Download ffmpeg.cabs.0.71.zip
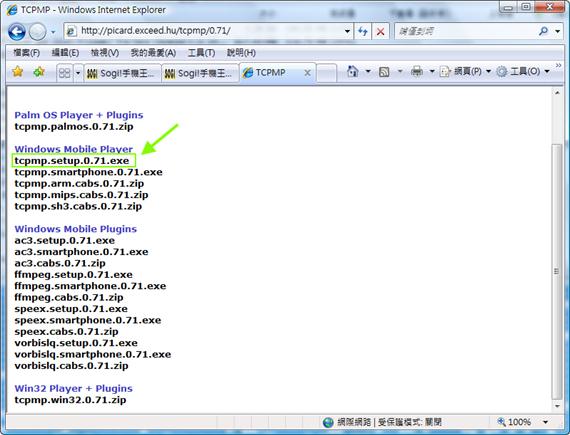The image size is (570, 435). pyautogui.click(x=69, y=297)
